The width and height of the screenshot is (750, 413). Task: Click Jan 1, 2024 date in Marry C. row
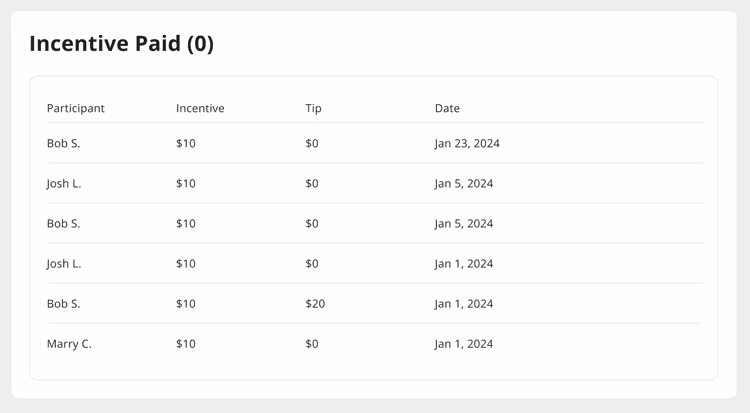[x=463, y=344]
